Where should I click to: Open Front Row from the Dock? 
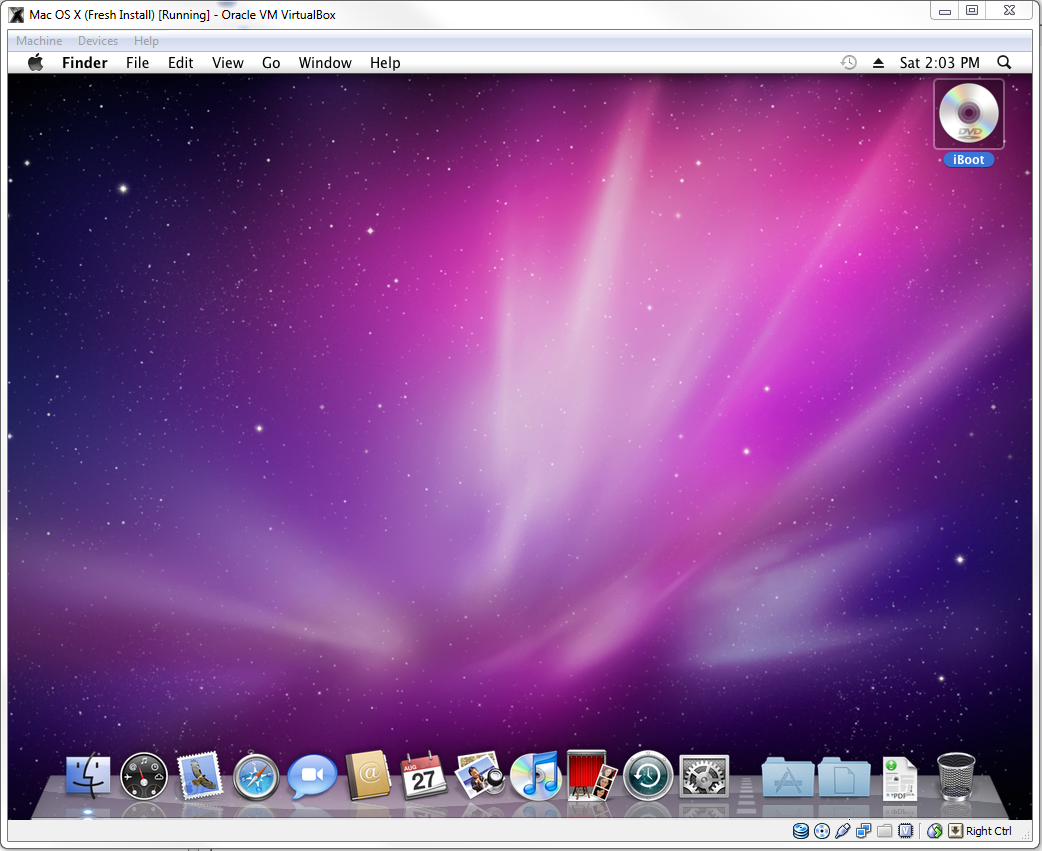point(591,776)
